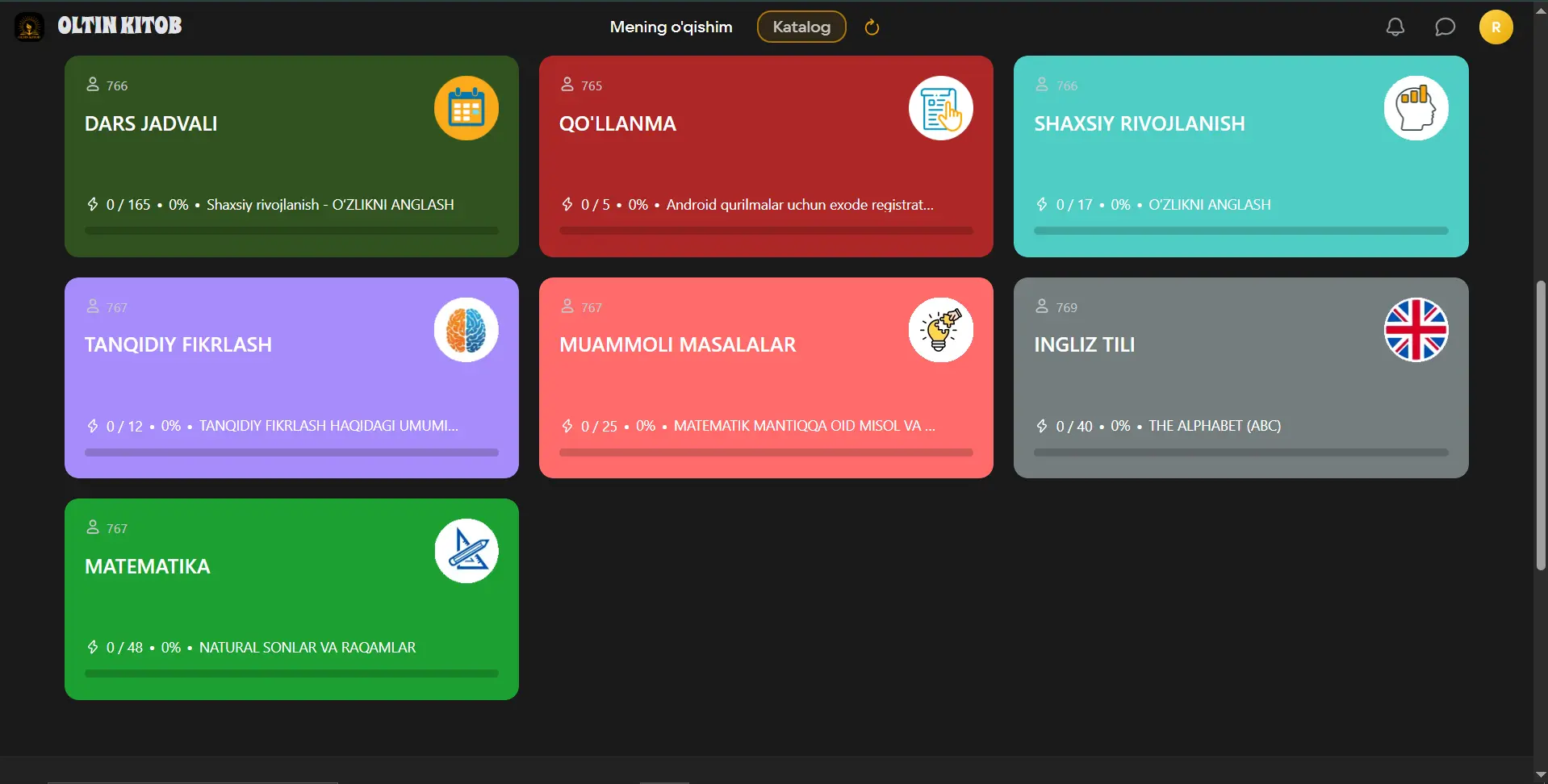Open the chat messages icon

tap(1445, 27)
